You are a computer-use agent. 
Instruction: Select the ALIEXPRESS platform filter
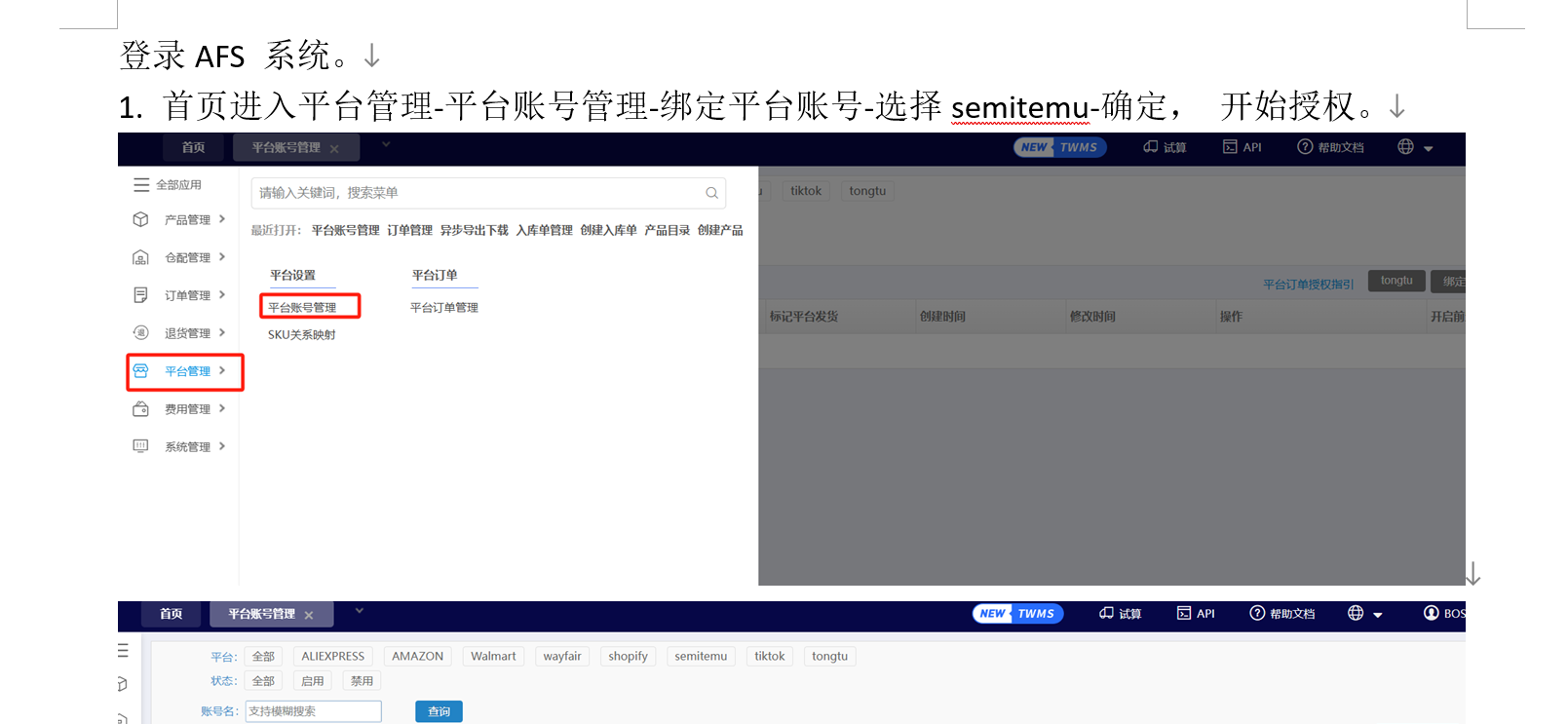pyautogui.click(x=332, y=657)
